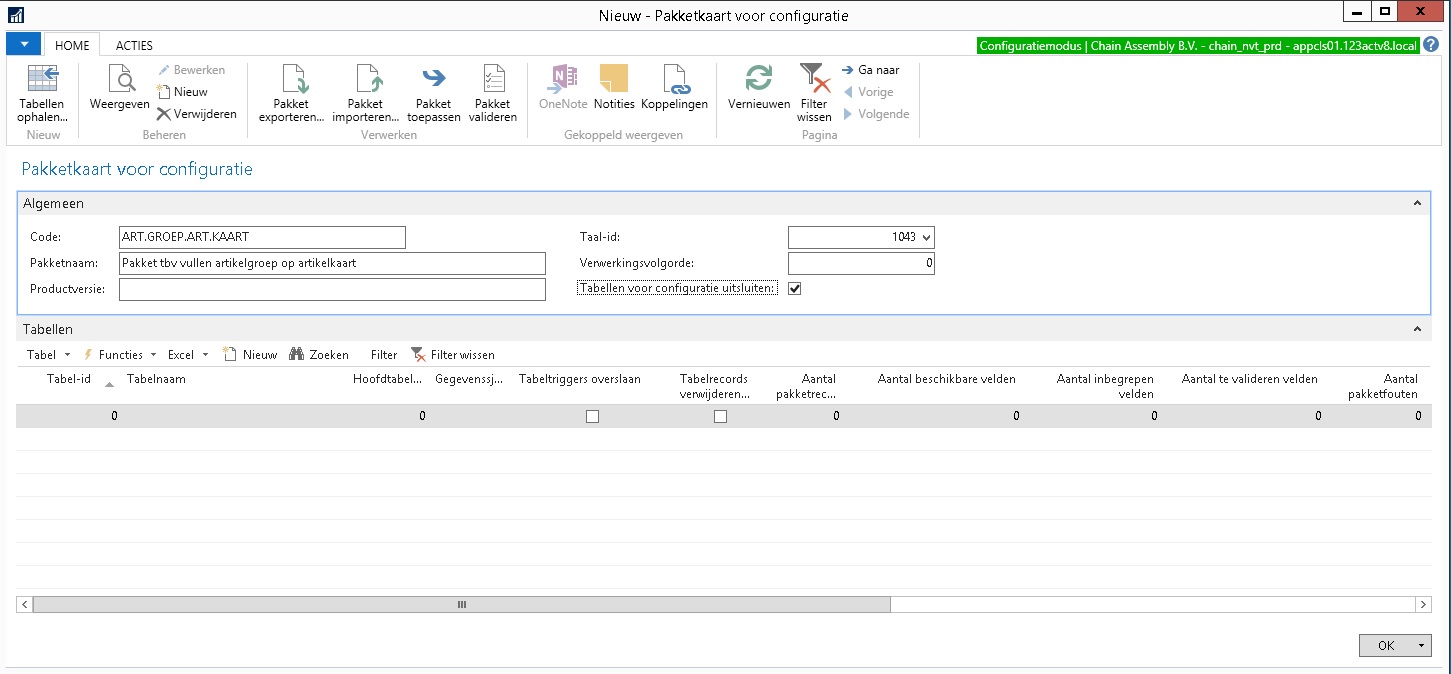Image resolution: width=1451 pixels, height=674 pixels.
Task: Create a new package via ribbon Nieuw
Action: coord(182,92)
